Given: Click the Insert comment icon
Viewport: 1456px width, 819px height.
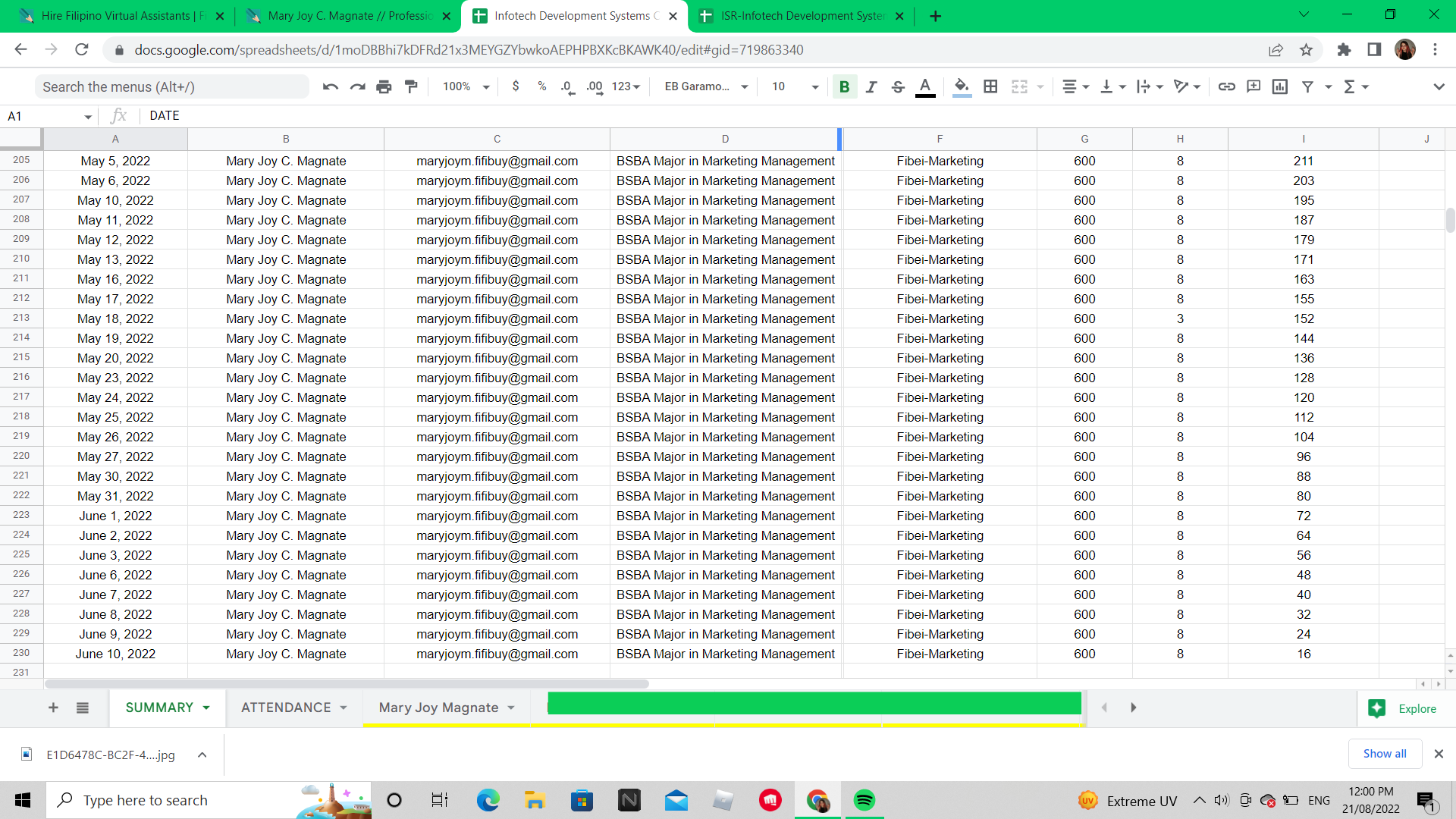Looking at the screenshot, I should (x=1254, y=86).
